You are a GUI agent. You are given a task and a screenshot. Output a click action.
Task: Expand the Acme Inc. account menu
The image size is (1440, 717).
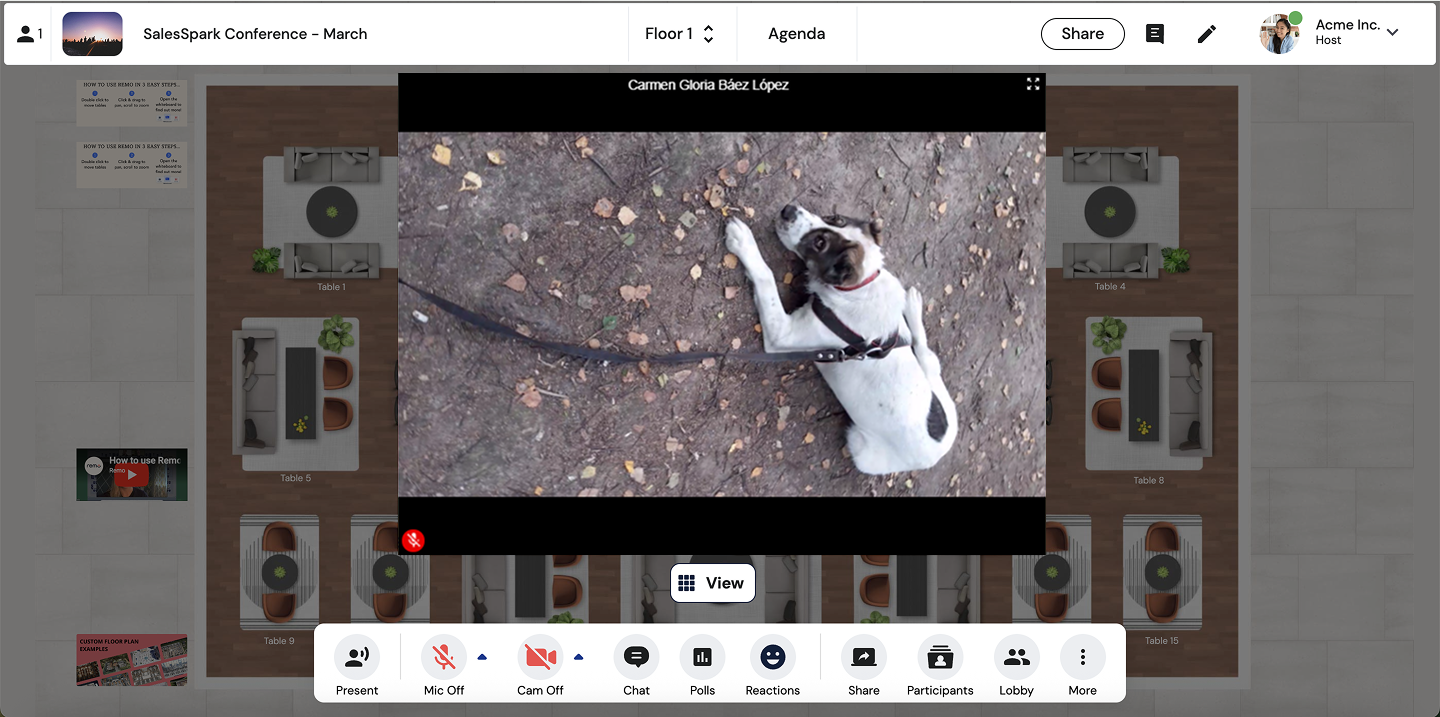(1392, 32)
